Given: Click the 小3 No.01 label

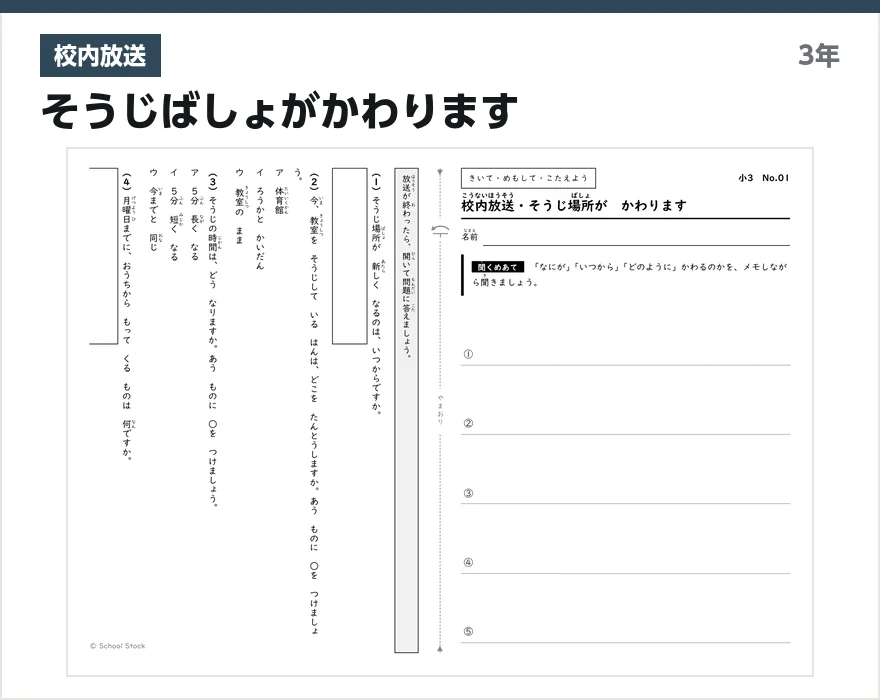Looking at the screenshot, I should (x=763, y=178).
